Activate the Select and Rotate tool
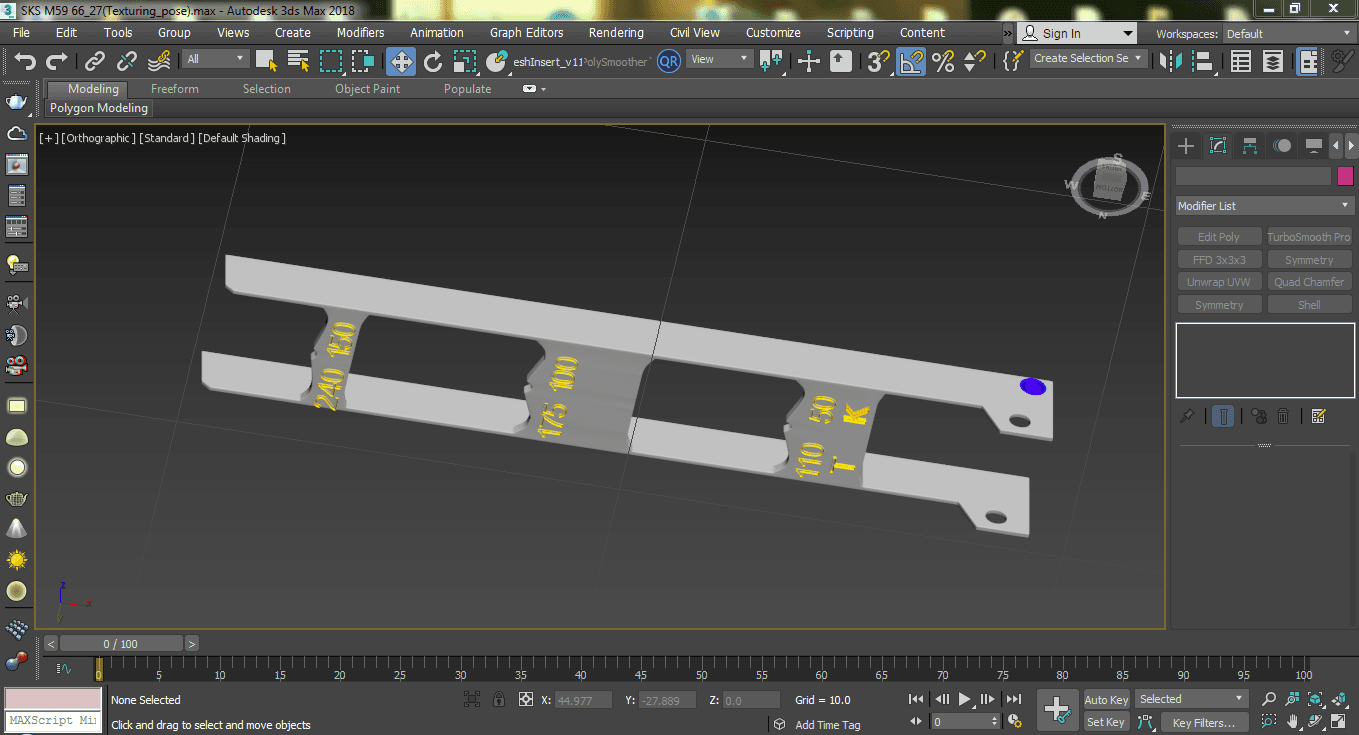Screen dimensions: 1359x735 pyautogui.click(x=432, y=62)
